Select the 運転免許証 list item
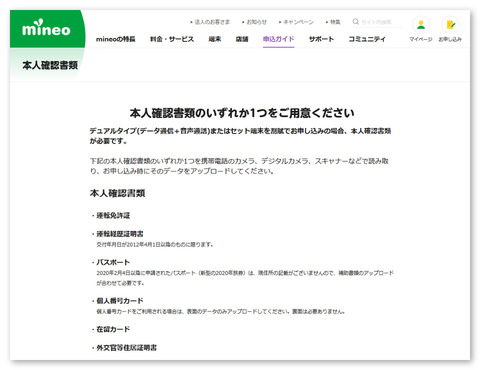 [x=113, y=215]
